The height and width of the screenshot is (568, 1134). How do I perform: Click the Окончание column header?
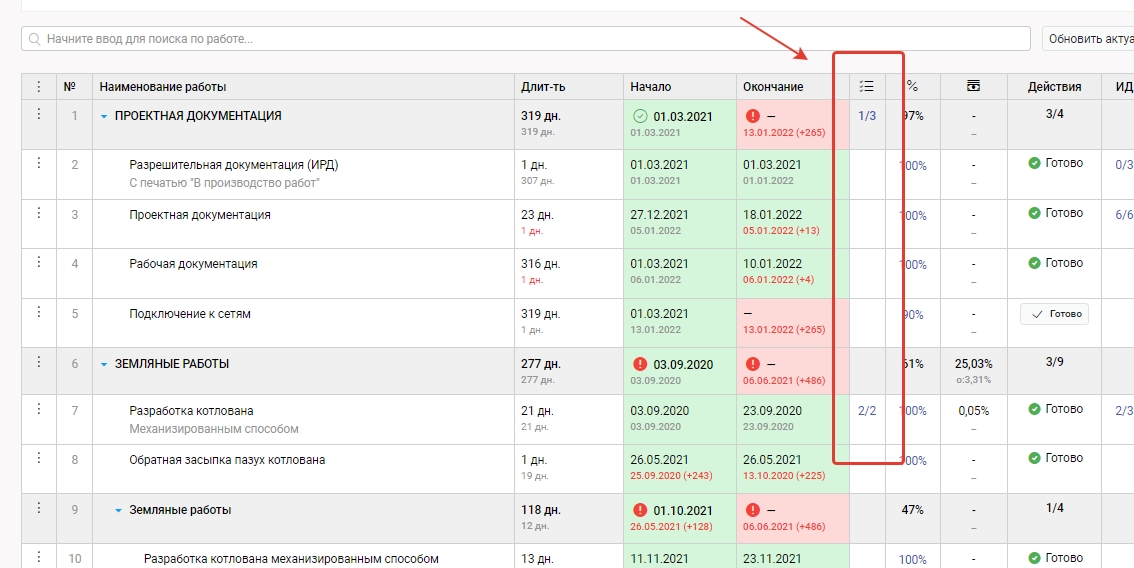click(773, 87)
